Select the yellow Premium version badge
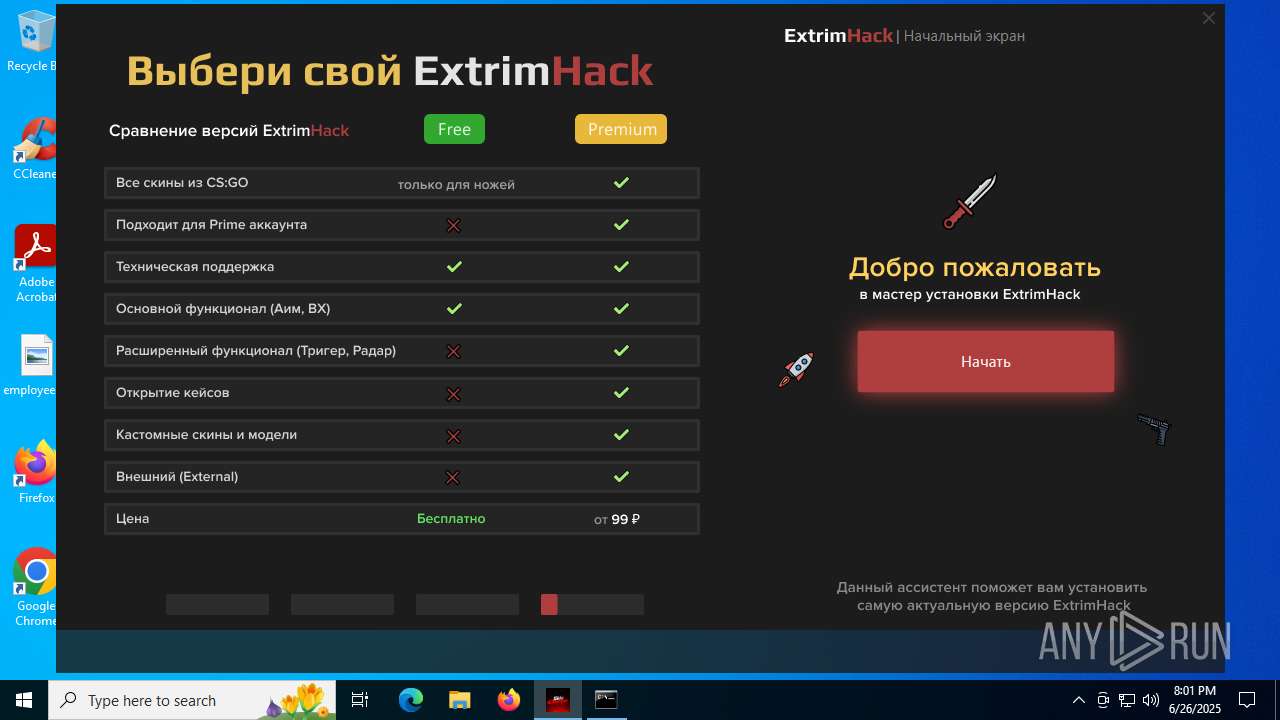Image resolution: width=1280 pixels, height=720 pixels. tap(621, 129)
